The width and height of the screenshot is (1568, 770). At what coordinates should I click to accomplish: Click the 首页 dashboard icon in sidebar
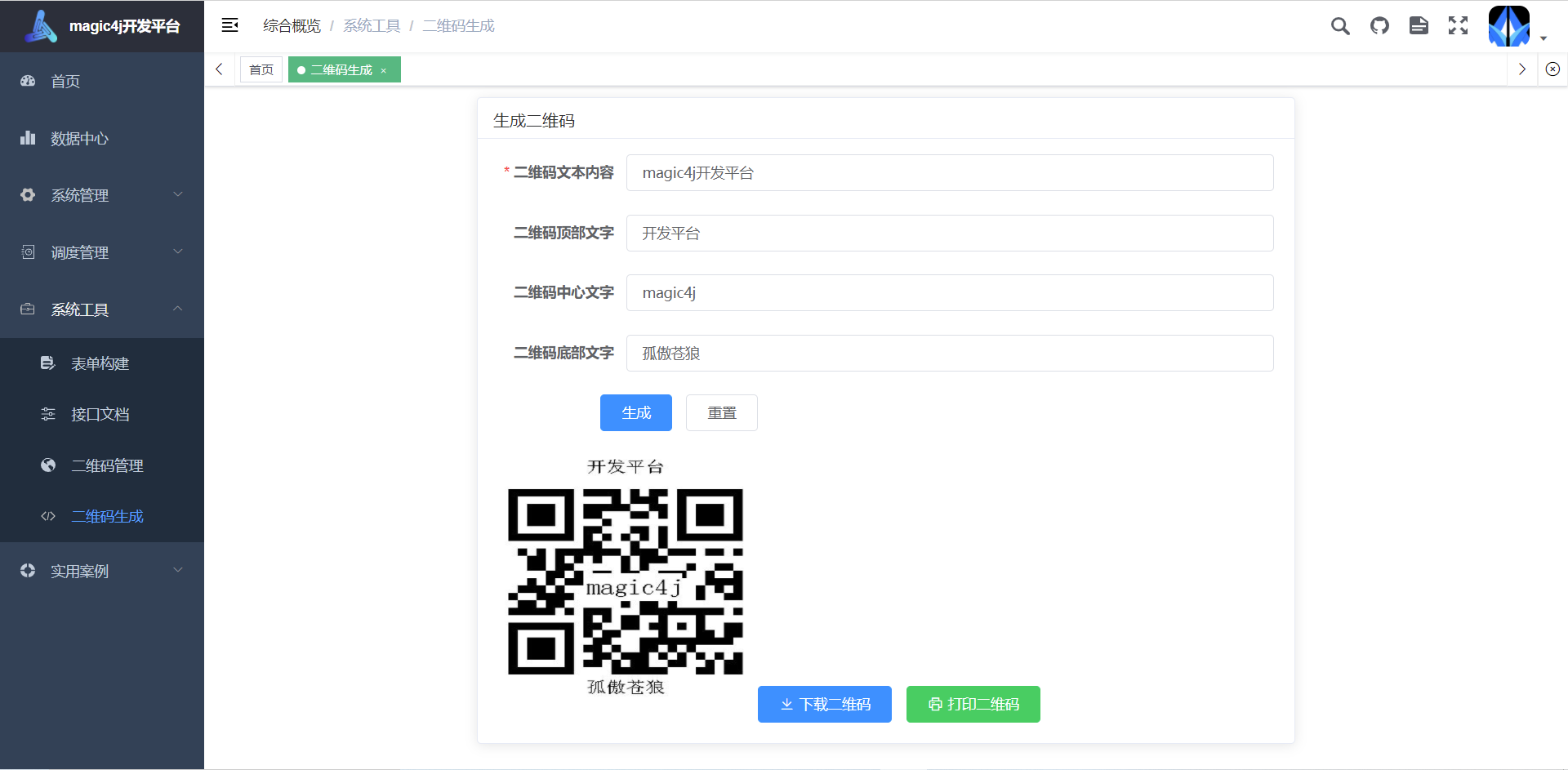(28, 81)
